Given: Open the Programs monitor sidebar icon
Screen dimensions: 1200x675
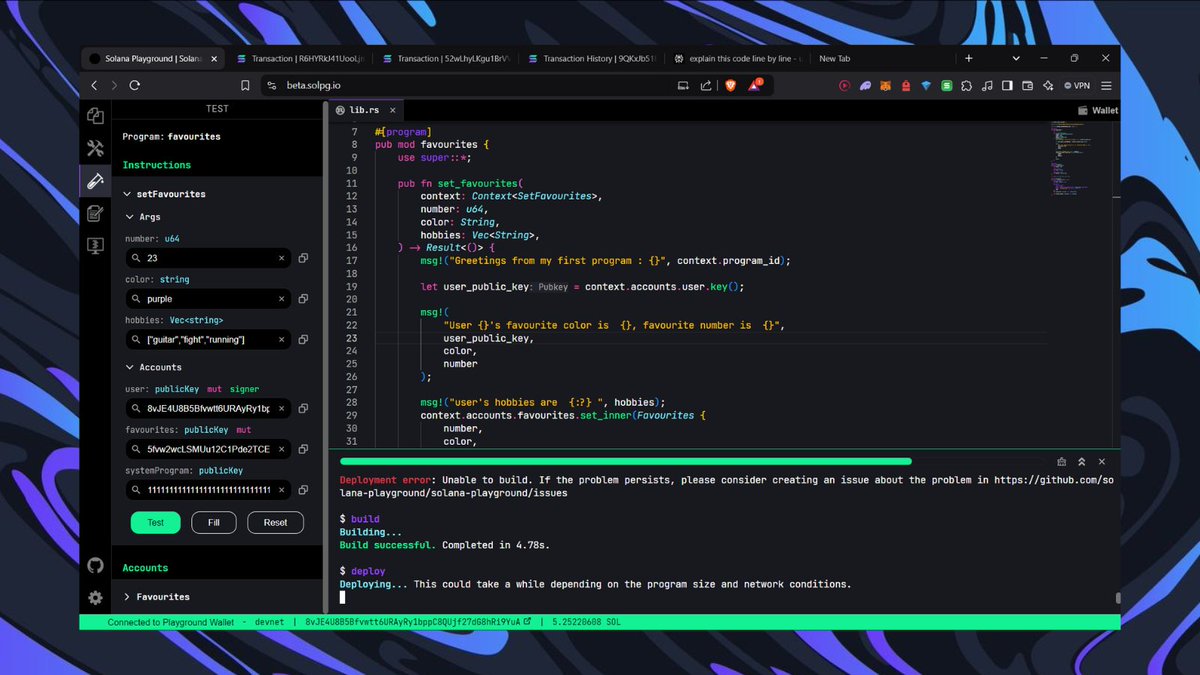Looking at the screenshot, I should pyautogui.click(x=96, y=245).
